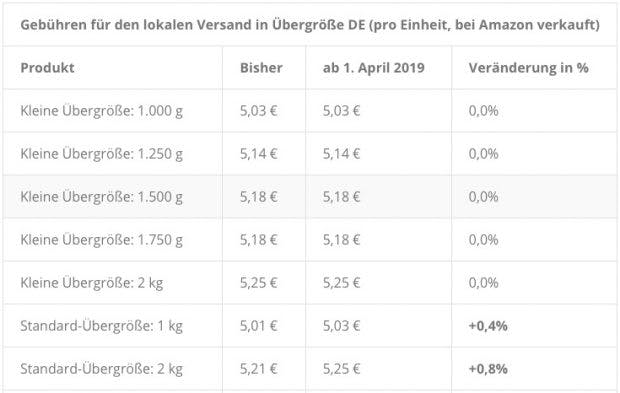Select row Kleine Übergröße: 1.250 g

310,154
